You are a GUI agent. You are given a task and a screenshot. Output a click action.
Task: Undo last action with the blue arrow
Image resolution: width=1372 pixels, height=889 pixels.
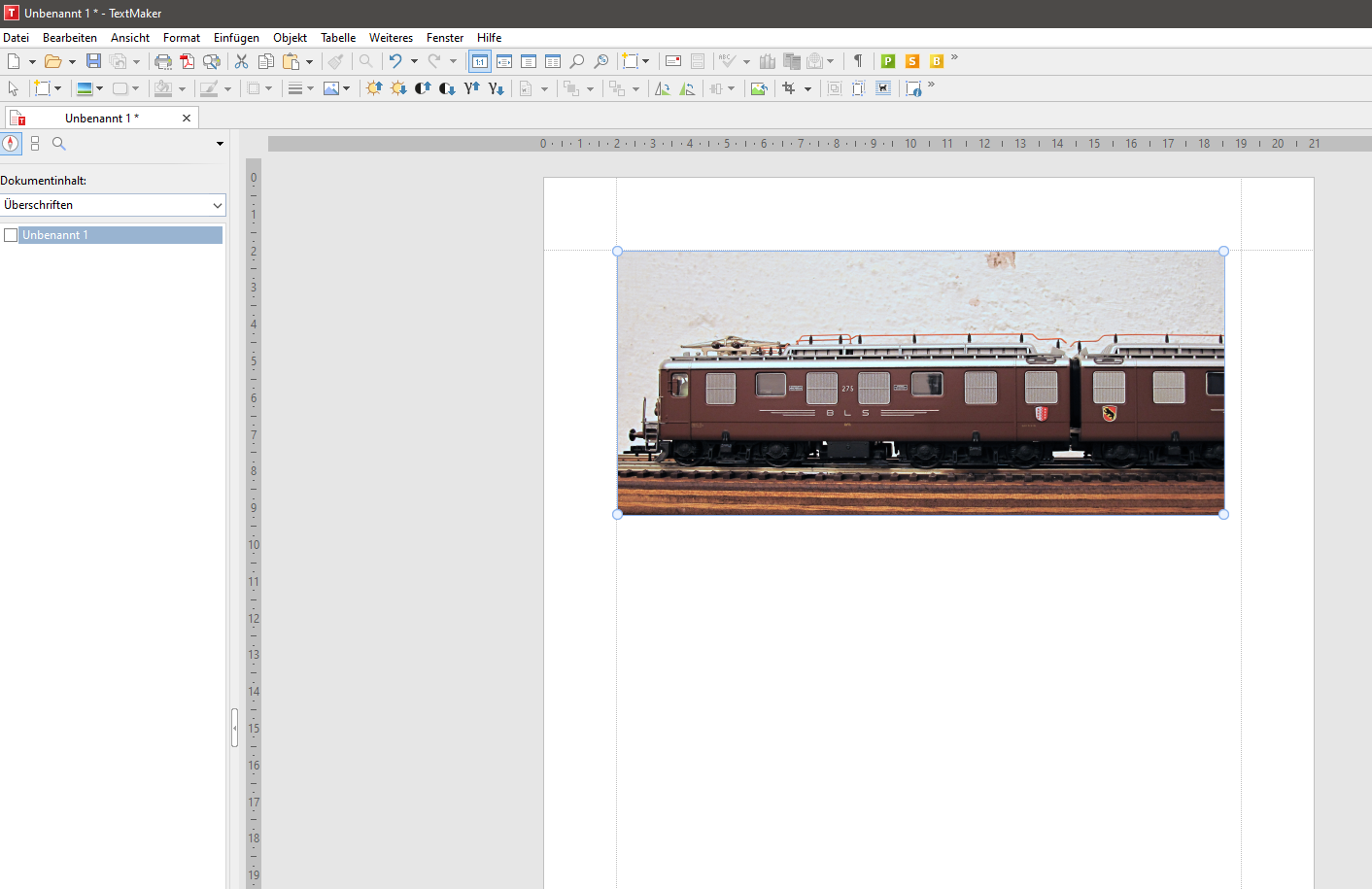point(395,61)
